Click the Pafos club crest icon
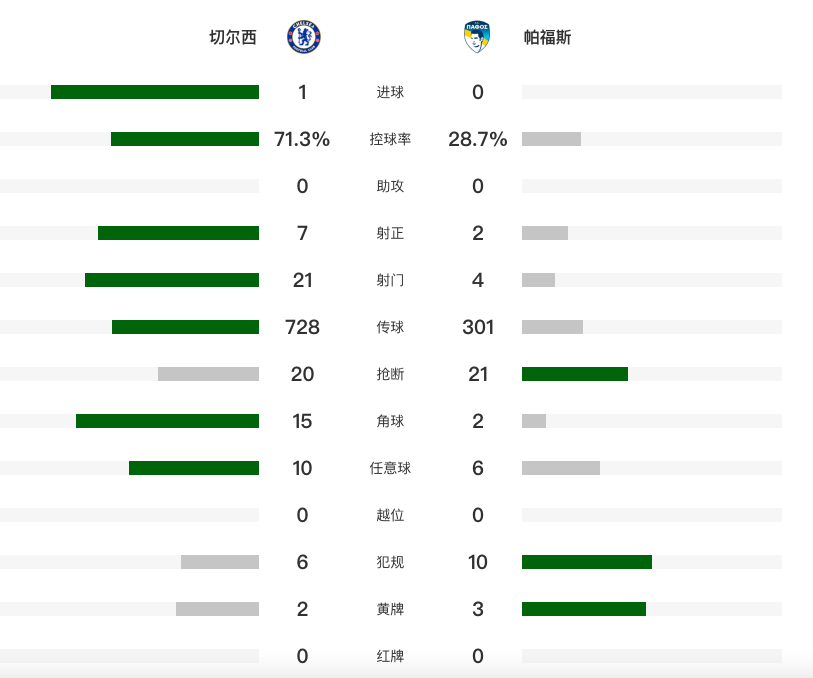Screen dimensions: 813x678 pos(477,37)
